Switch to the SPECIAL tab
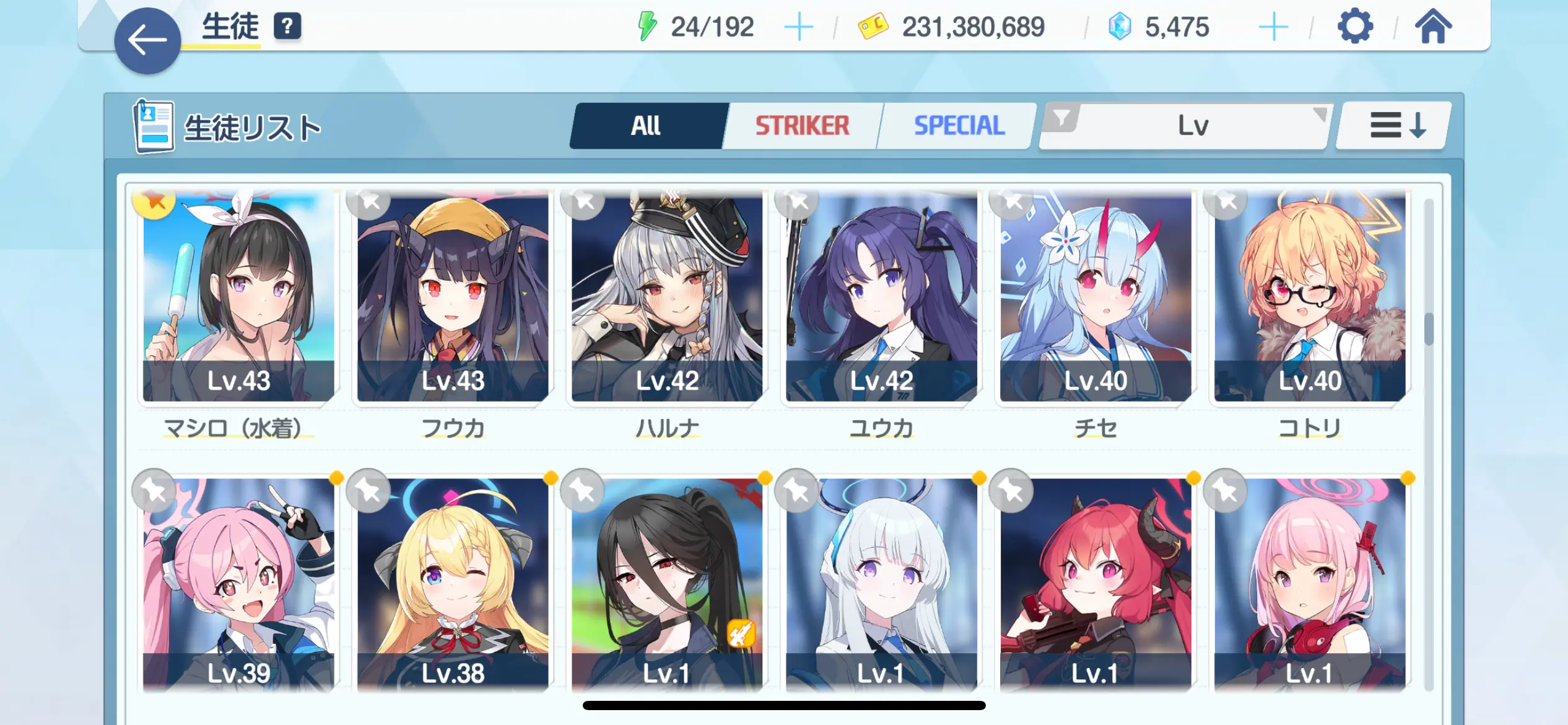Viewport: 1568px width, 725px height. tap(959, 126)
